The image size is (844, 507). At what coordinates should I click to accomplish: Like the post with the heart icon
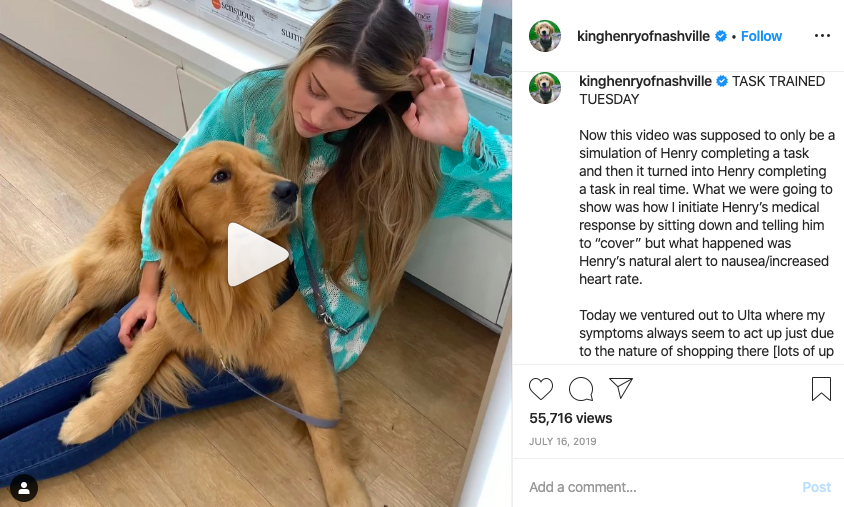(x=540, y=389)
